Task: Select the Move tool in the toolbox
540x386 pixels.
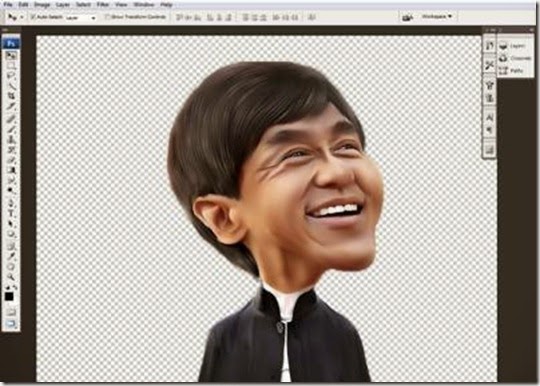Action: coord(11,55)
